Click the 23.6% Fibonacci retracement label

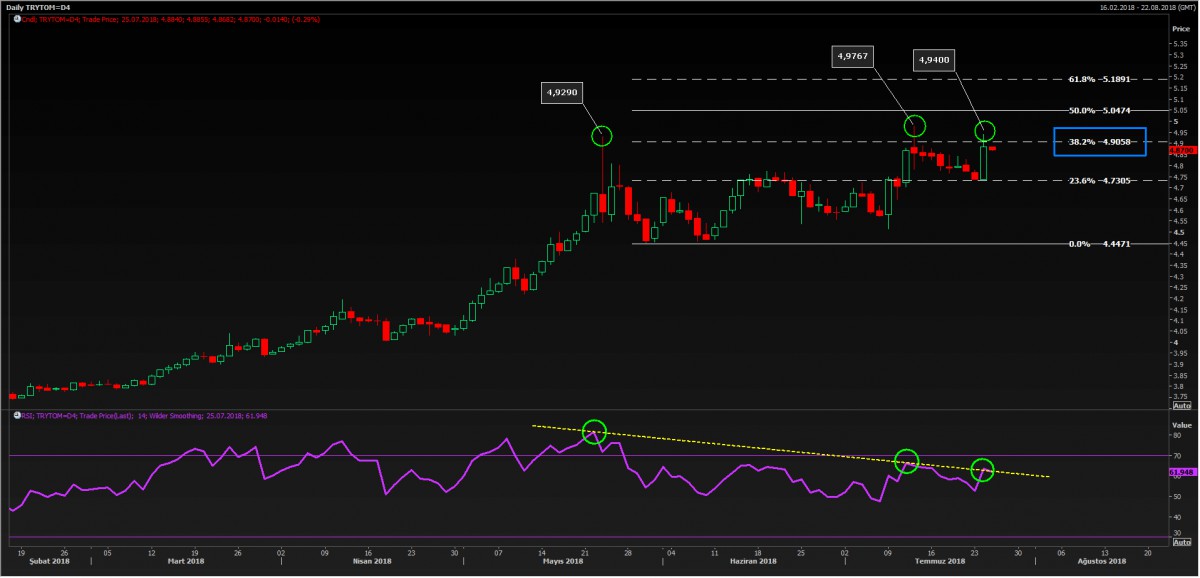coord(1100,181)
